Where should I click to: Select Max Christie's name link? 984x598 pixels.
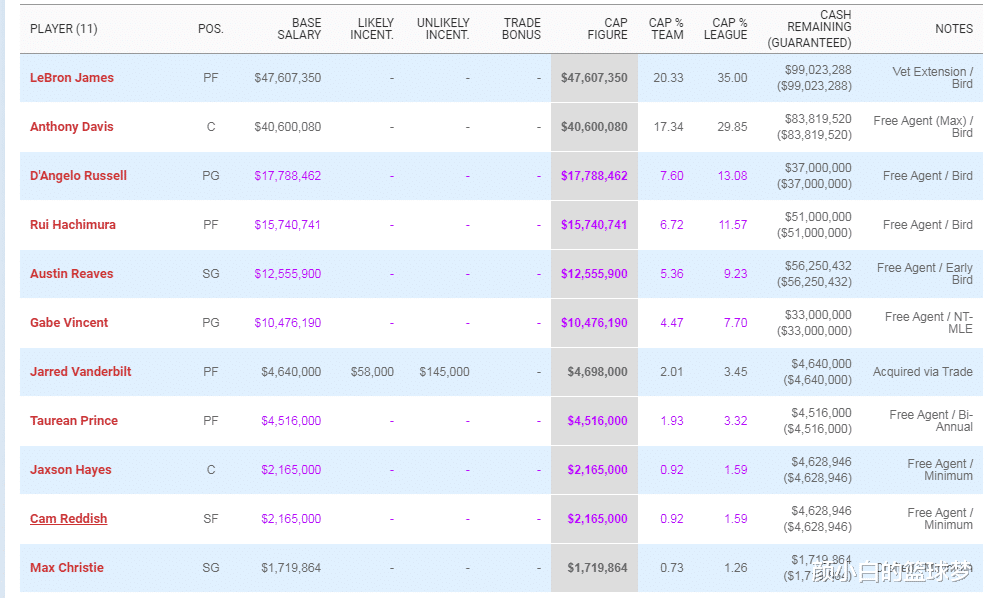(67, 567)
